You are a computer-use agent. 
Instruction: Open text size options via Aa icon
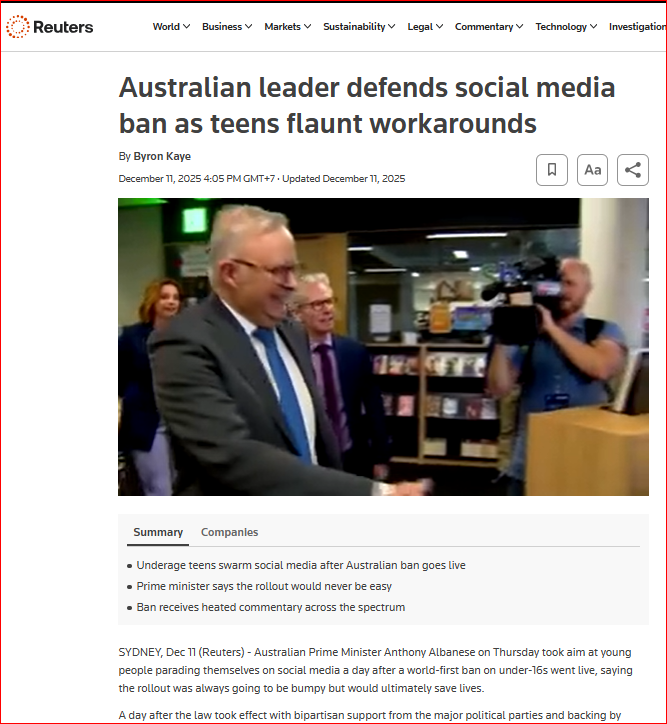pyautogui.click(x=592, y=170)
